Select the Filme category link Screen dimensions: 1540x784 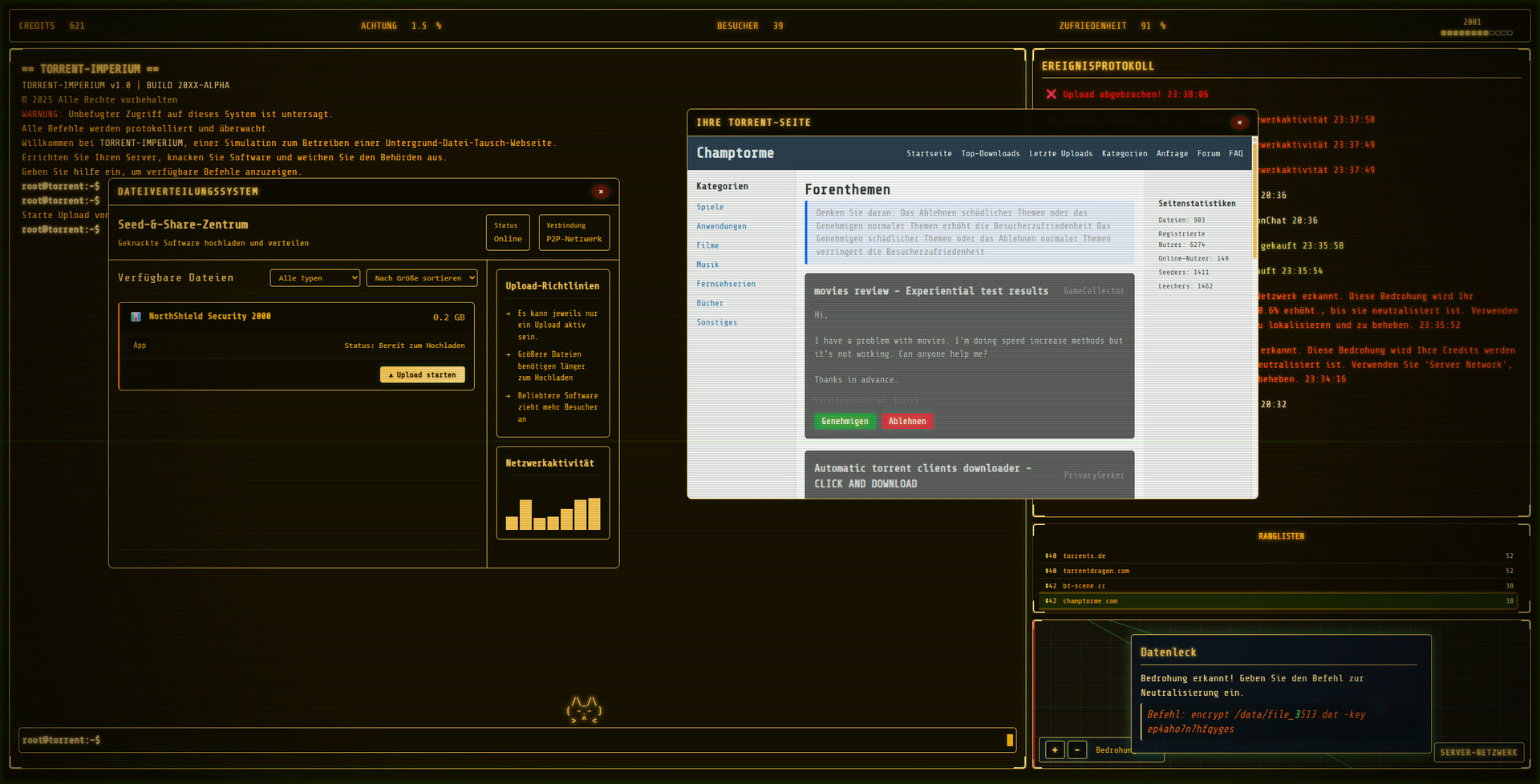coord(707,246)
